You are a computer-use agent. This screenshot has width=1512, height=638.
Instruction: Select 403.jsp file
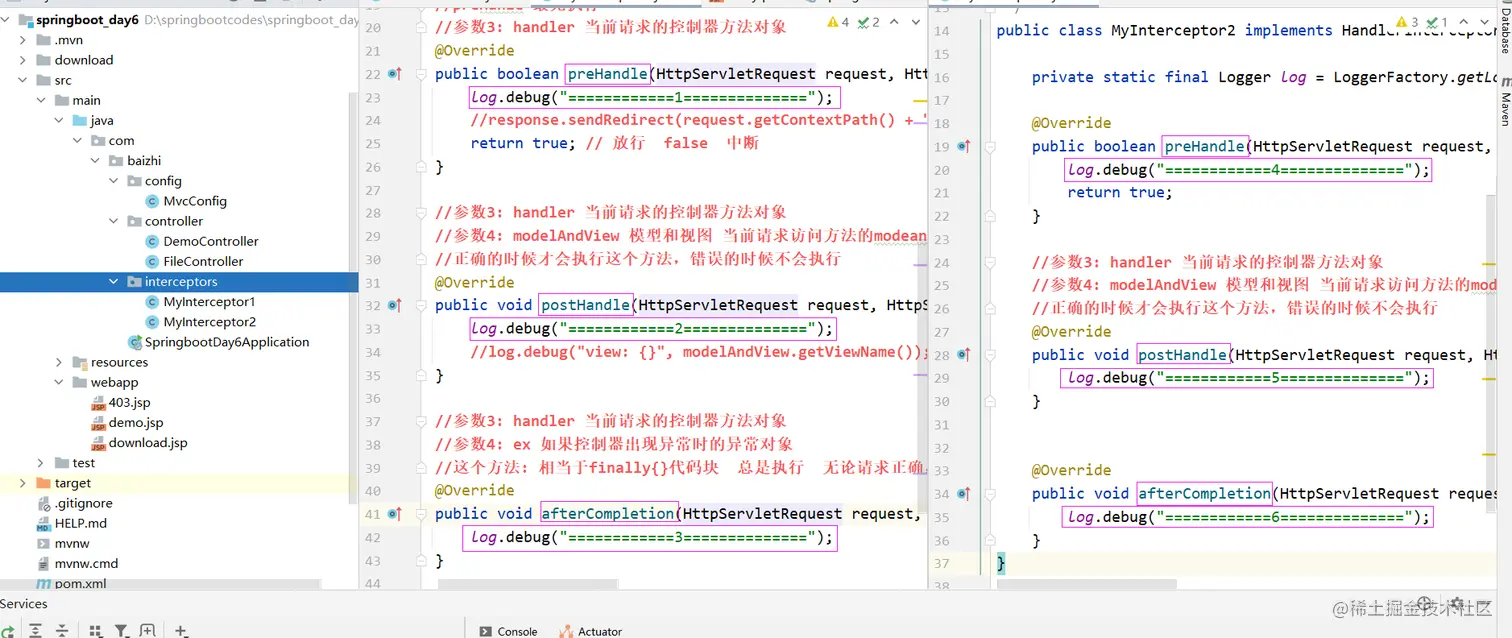(x=129, y=402)
